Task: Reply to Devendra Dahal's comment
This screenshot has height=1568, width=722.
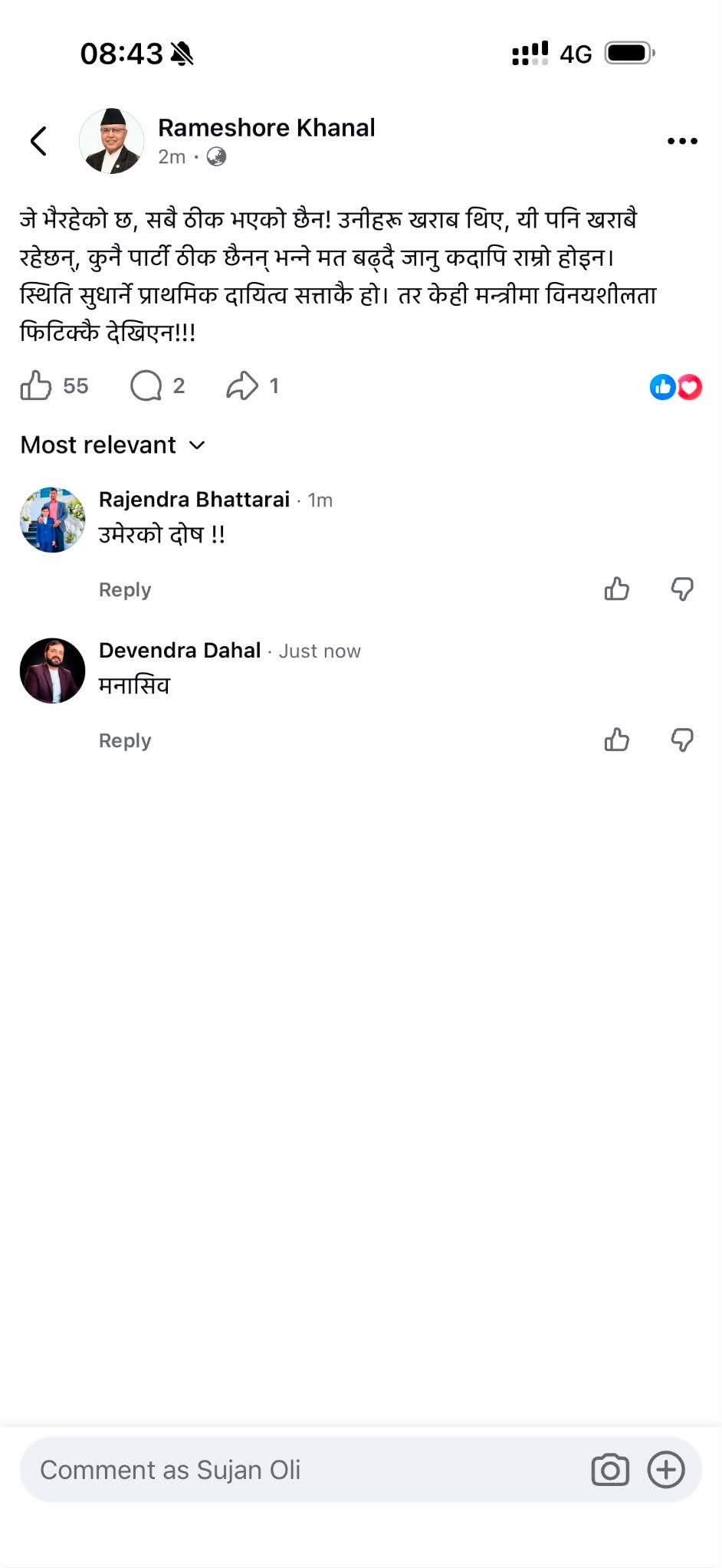Action: pos(125,740)
